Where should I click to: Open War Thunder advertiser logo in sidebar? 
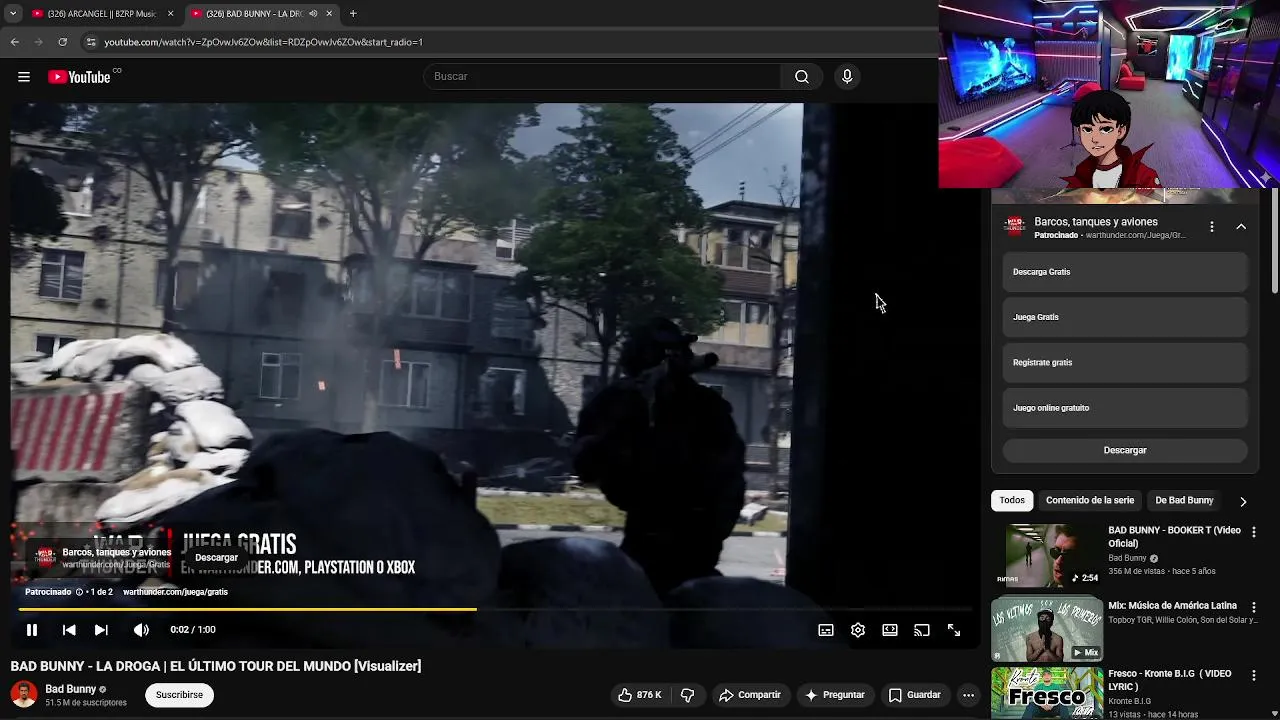(x=1015, y=227)
